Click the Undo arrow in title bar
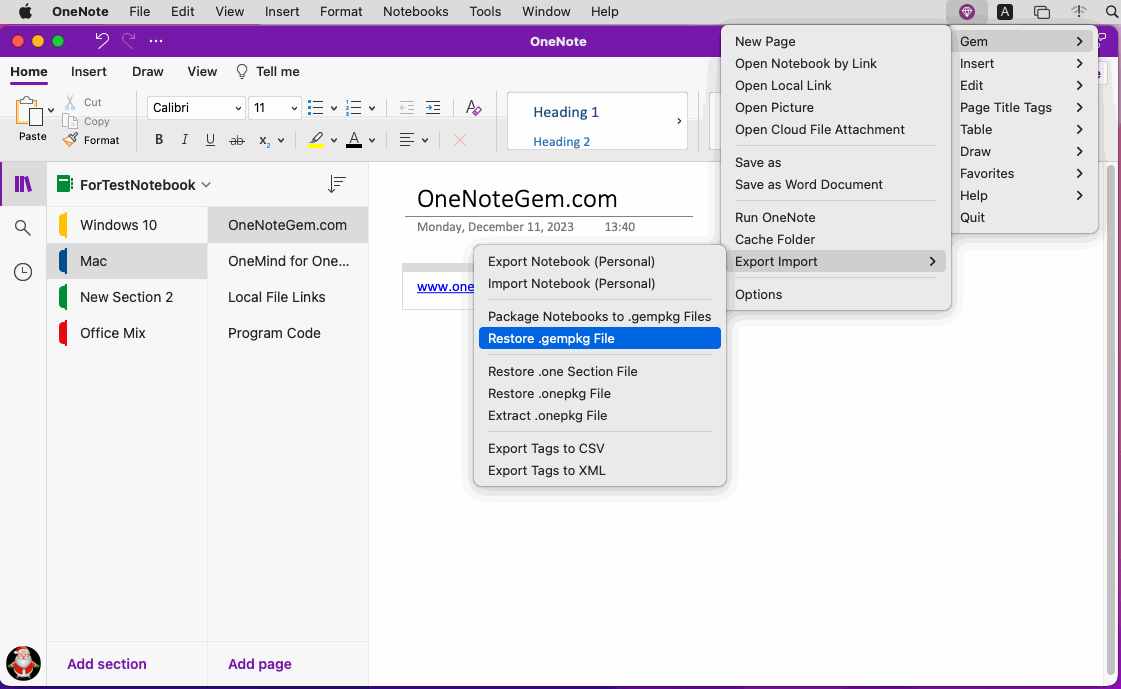 (x=102, y=41)
